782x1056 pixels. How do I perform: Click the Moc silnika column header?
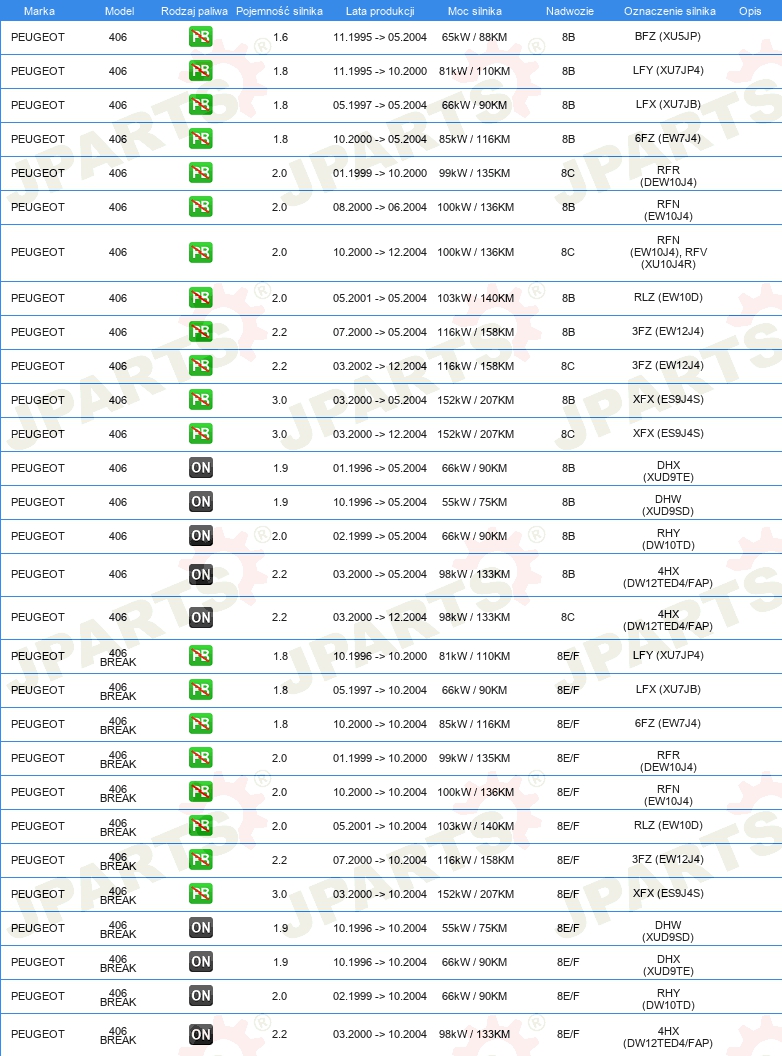[475, 11]
